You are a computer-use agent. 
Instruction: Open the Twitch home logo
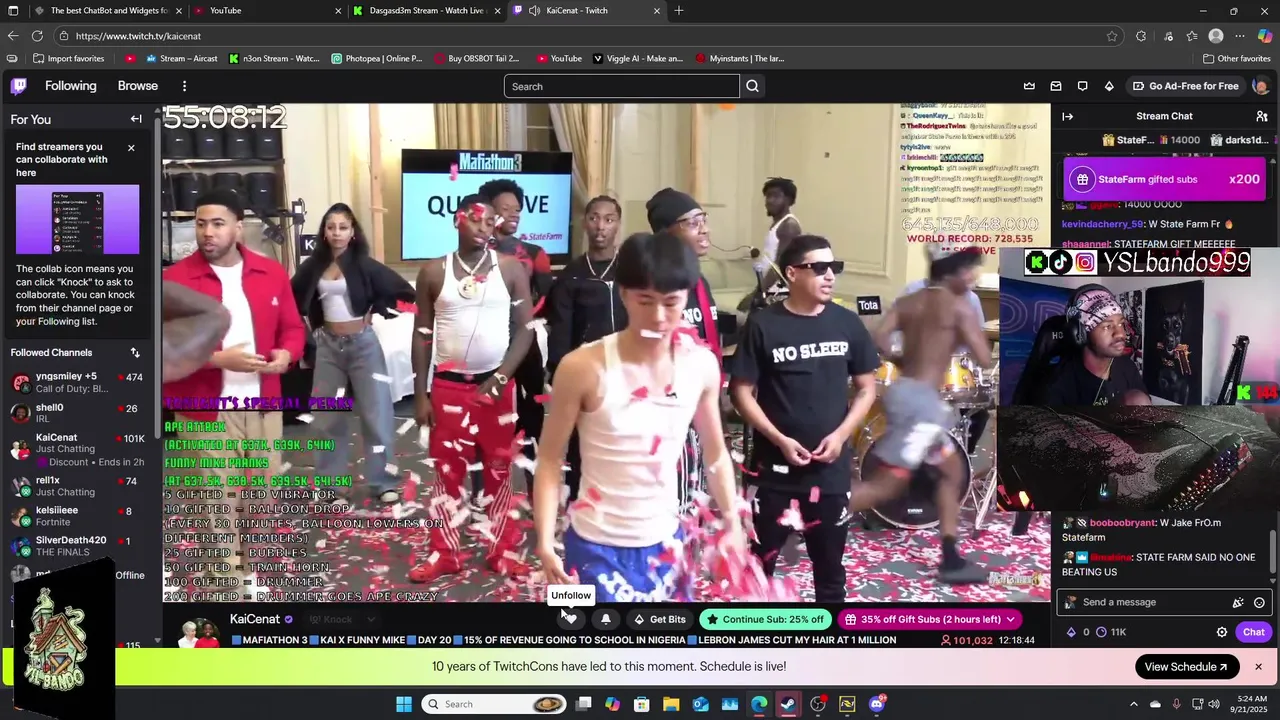[x=19, y=86]
